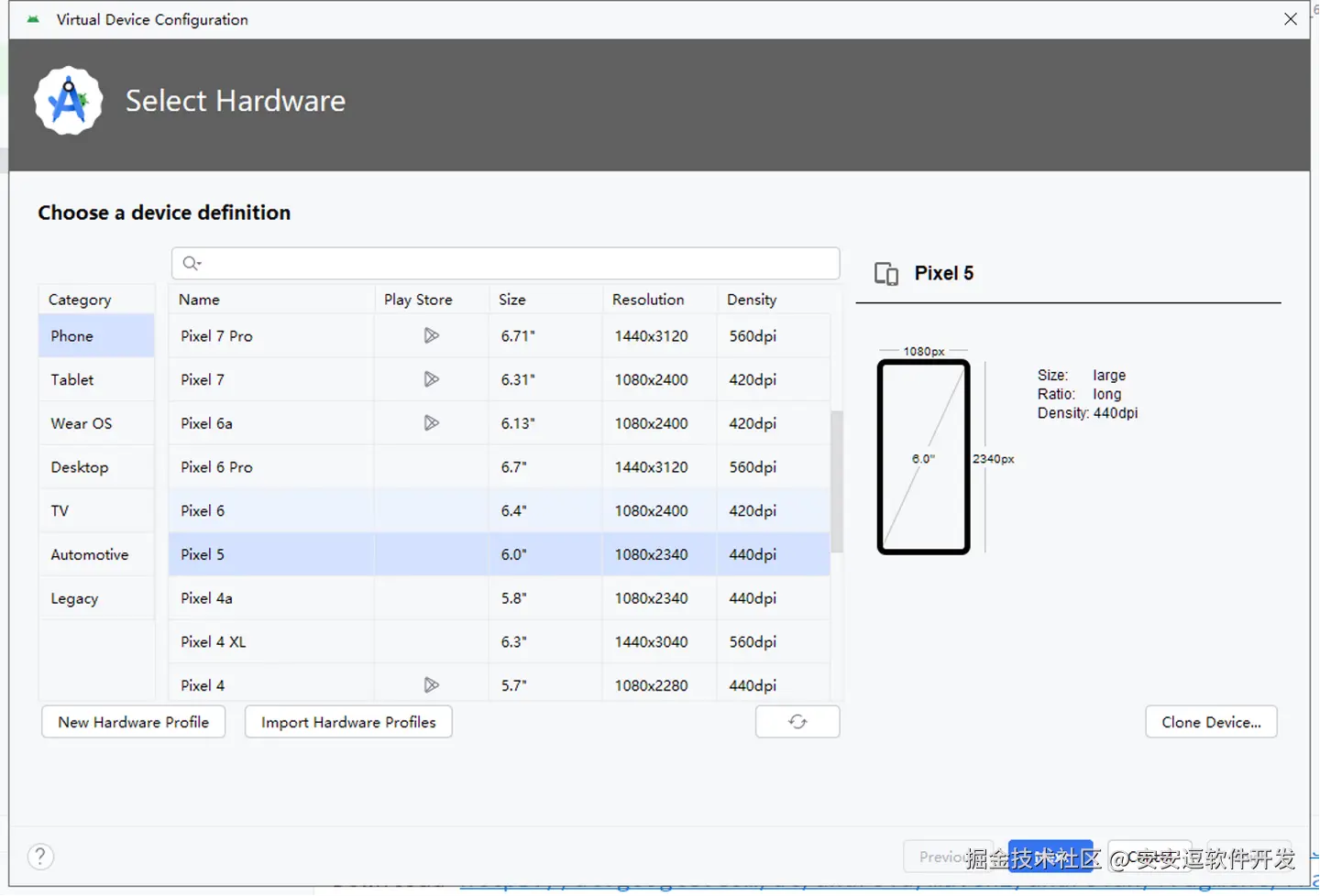The width and height of the screenshot is (1320, 896).
Task: Select the TV category
Action: [96, 510]
